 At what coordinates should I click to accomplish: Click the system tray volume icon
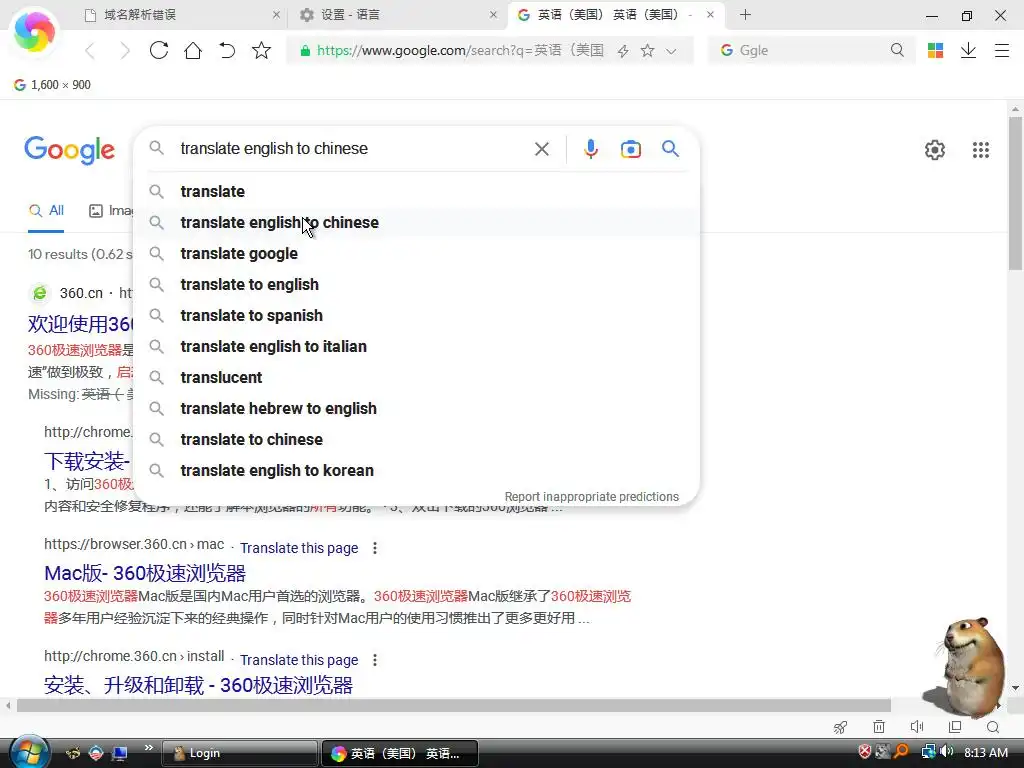947,752
